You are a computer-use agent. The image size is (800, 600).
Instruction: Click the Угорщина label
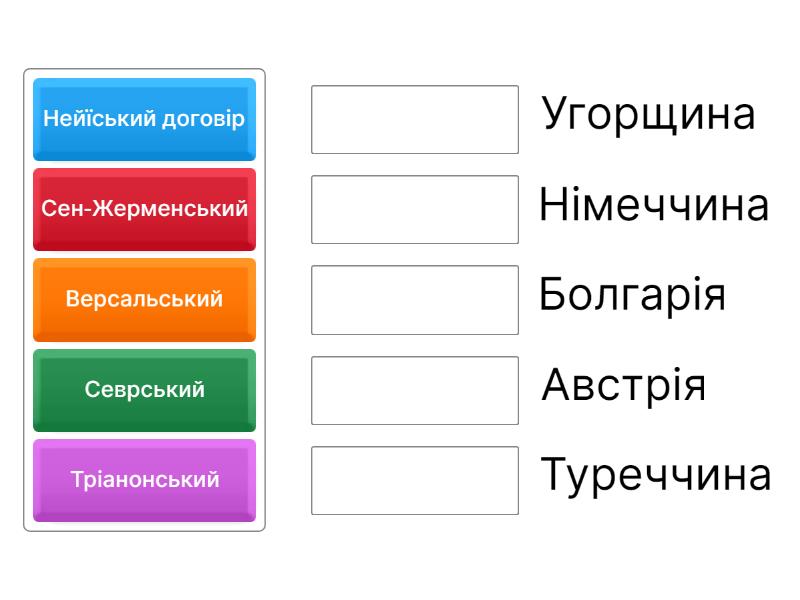pos(648,115)
